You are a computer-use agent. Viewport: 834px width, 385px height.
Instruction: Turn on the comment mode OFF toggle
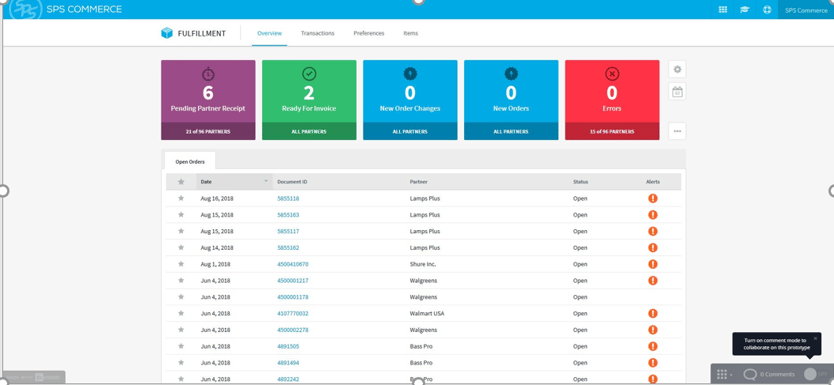(x=816, y=374)
